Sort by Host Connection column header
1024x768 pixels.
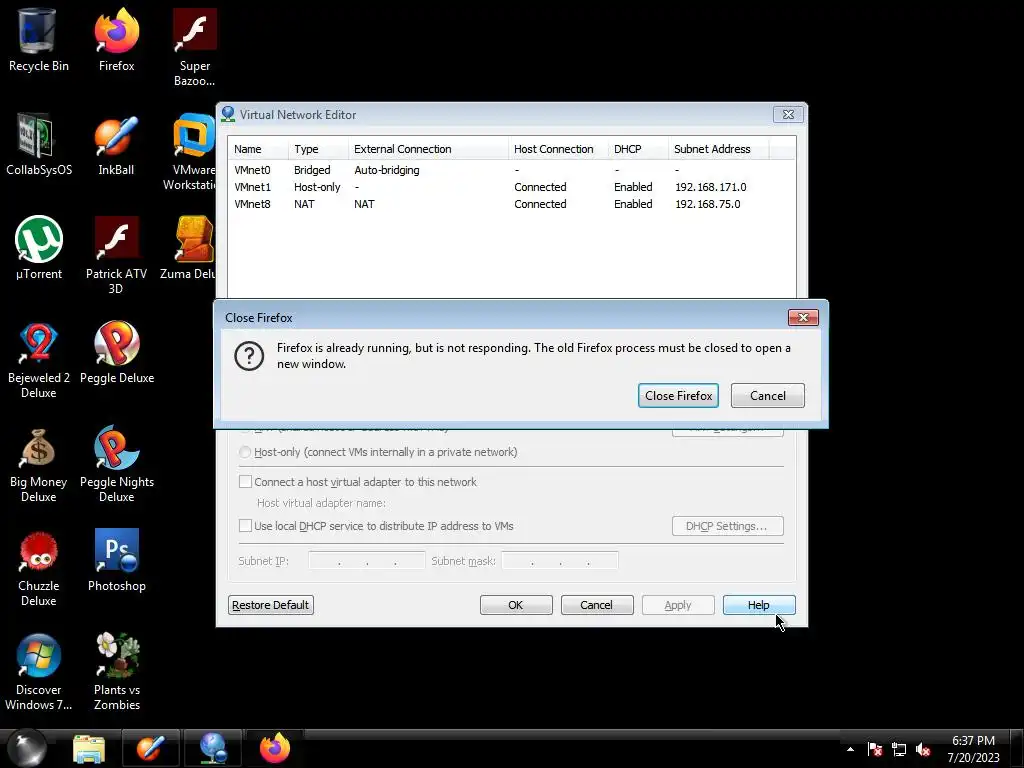point(558,149)
